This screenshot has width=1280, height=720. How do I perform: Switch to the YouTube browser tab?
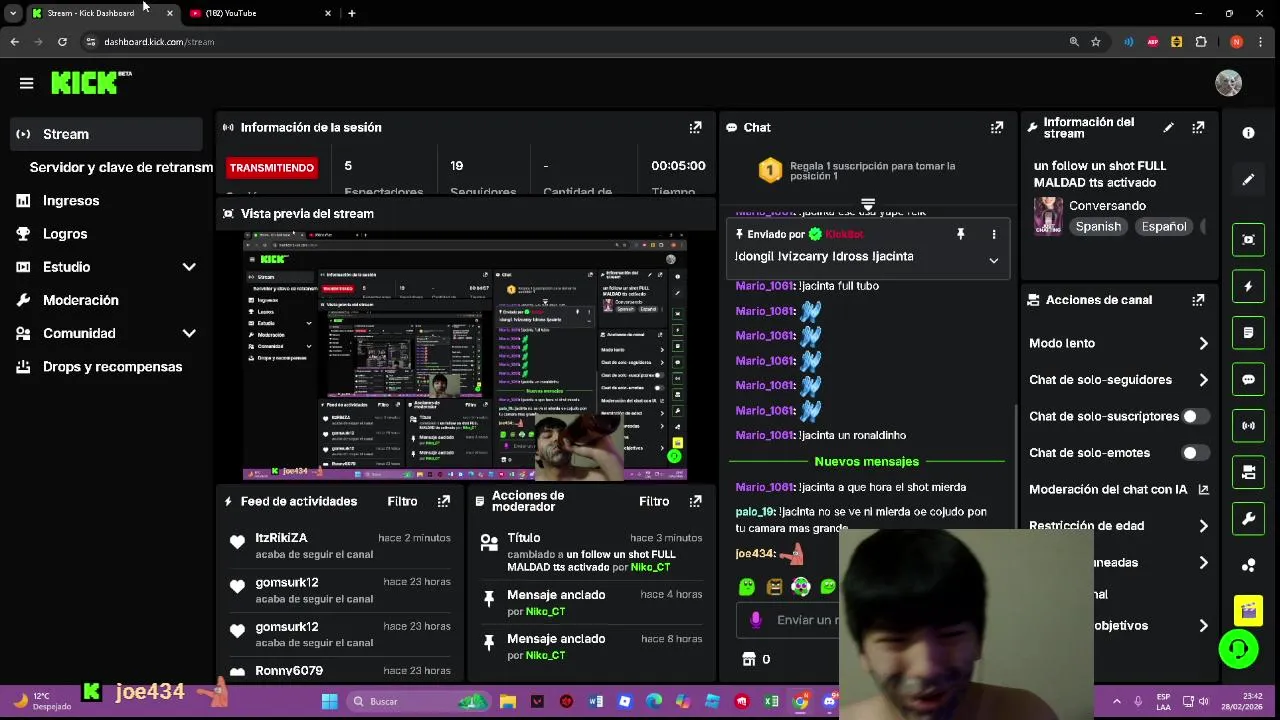(x=260, y=13)
